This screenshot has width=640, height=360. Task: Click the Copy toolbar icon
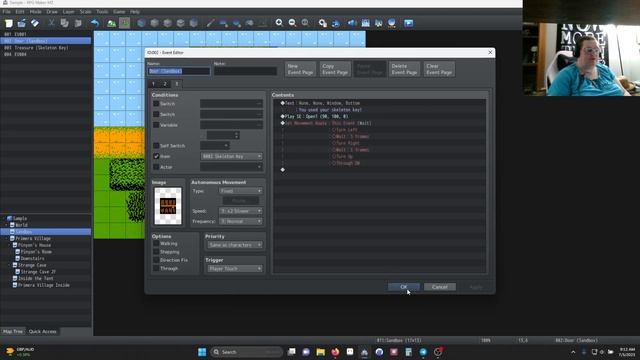point(64,23)
